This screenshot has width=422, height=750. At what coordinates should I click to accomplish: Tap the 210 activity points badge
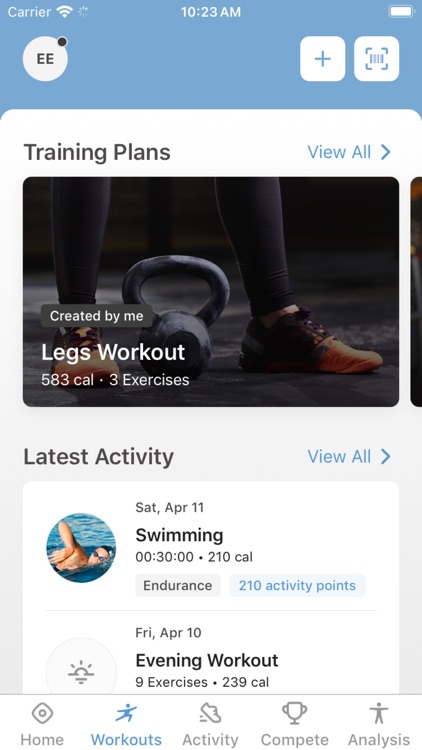click(x=297, y=585)
